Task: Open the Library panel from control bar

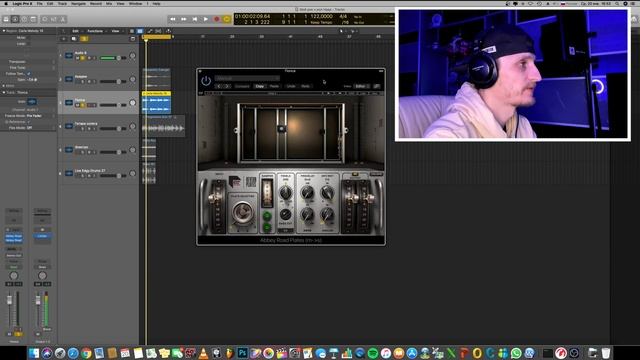Action: (6, 19)
